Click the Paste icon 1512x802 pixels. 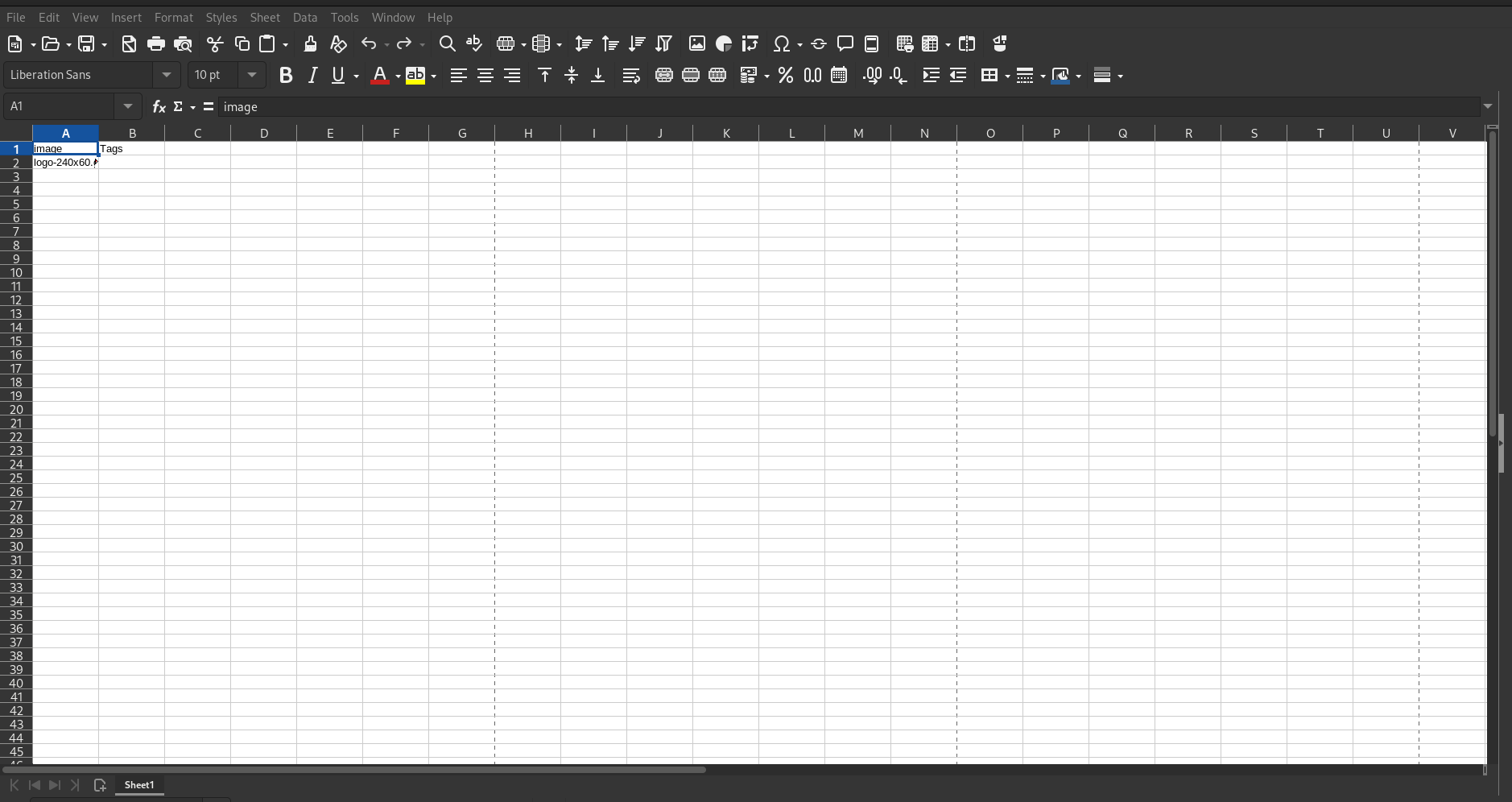[x=267, y=44]
